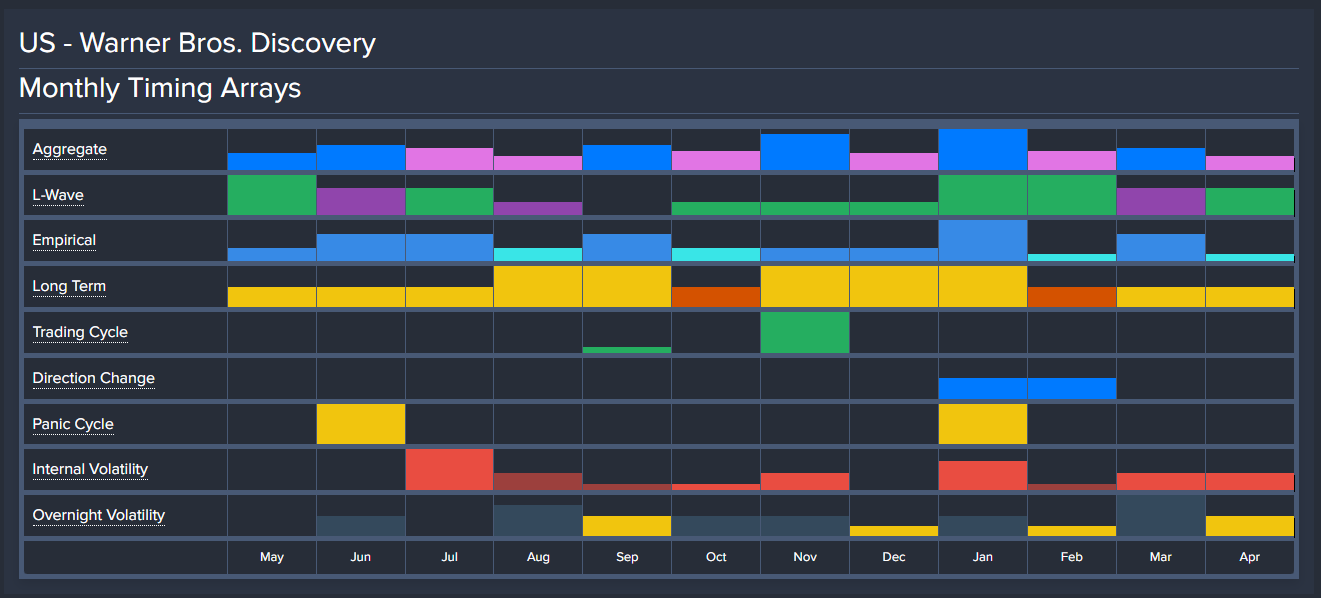Click the blue Aggregate bar for May
Image resolution: width=1321 pixels, height=598 pixels.
(x=272, y=162)
